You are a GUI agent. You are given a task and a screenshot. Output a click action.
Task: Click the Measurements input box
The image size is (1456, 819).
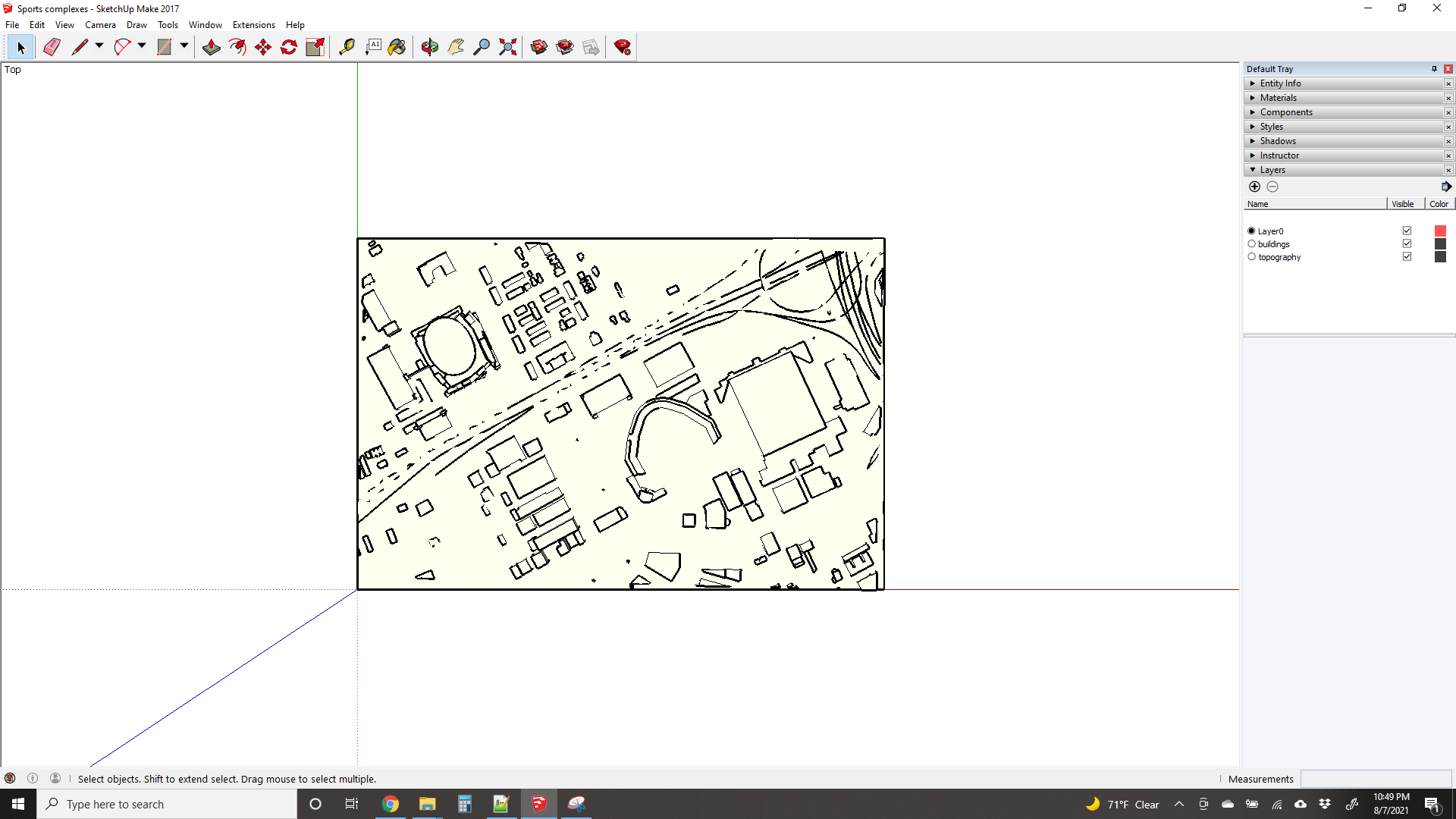(1376, 779)
